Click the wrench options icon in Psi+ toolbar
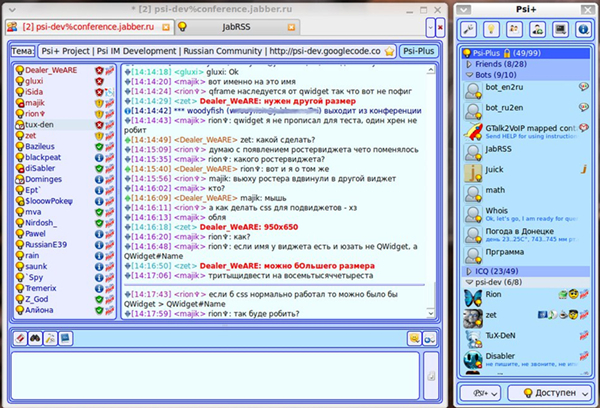 coord(468,29)
